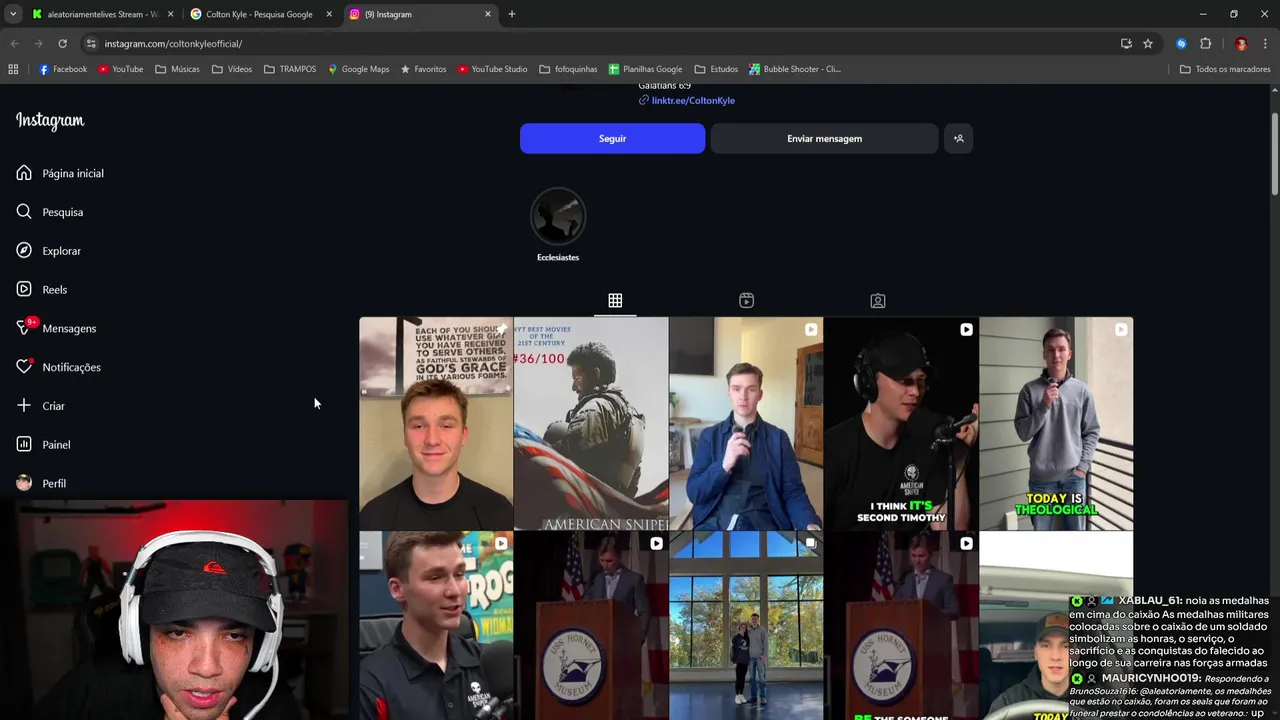
Task: Open Perfil avatar in sidebar
Action: tap(24, 483)
